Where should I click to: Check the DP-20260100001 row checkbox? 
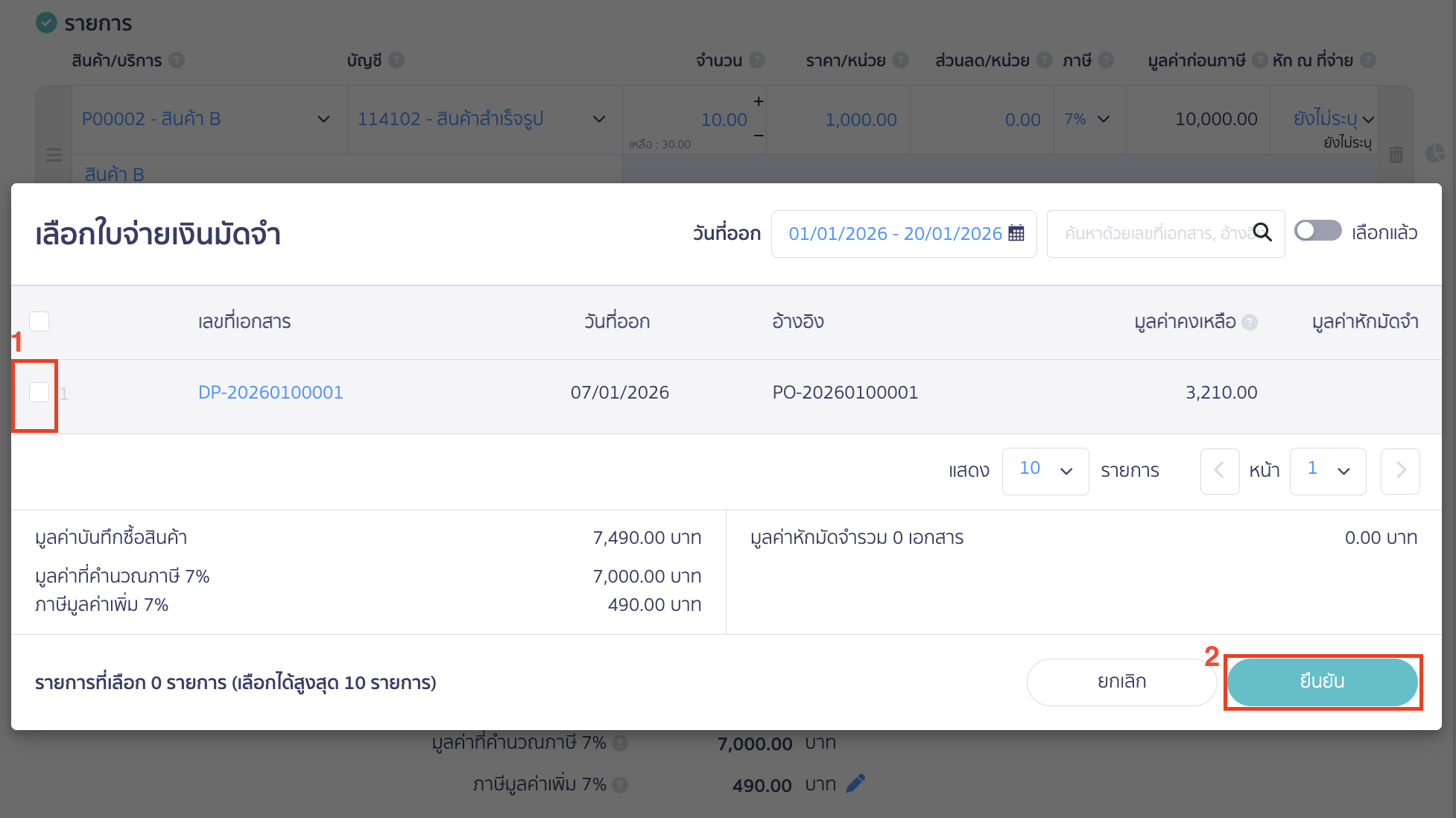pyautogui.click(x=38, y=392)
